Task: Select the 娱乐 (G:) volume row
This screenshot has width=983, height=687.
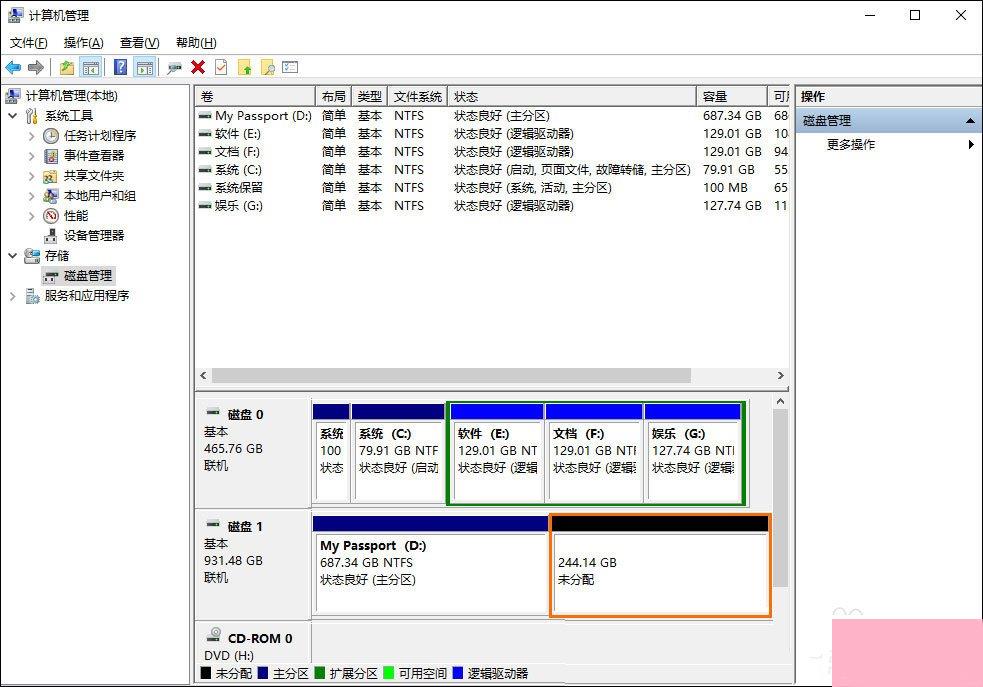Action: coord(492,206)
